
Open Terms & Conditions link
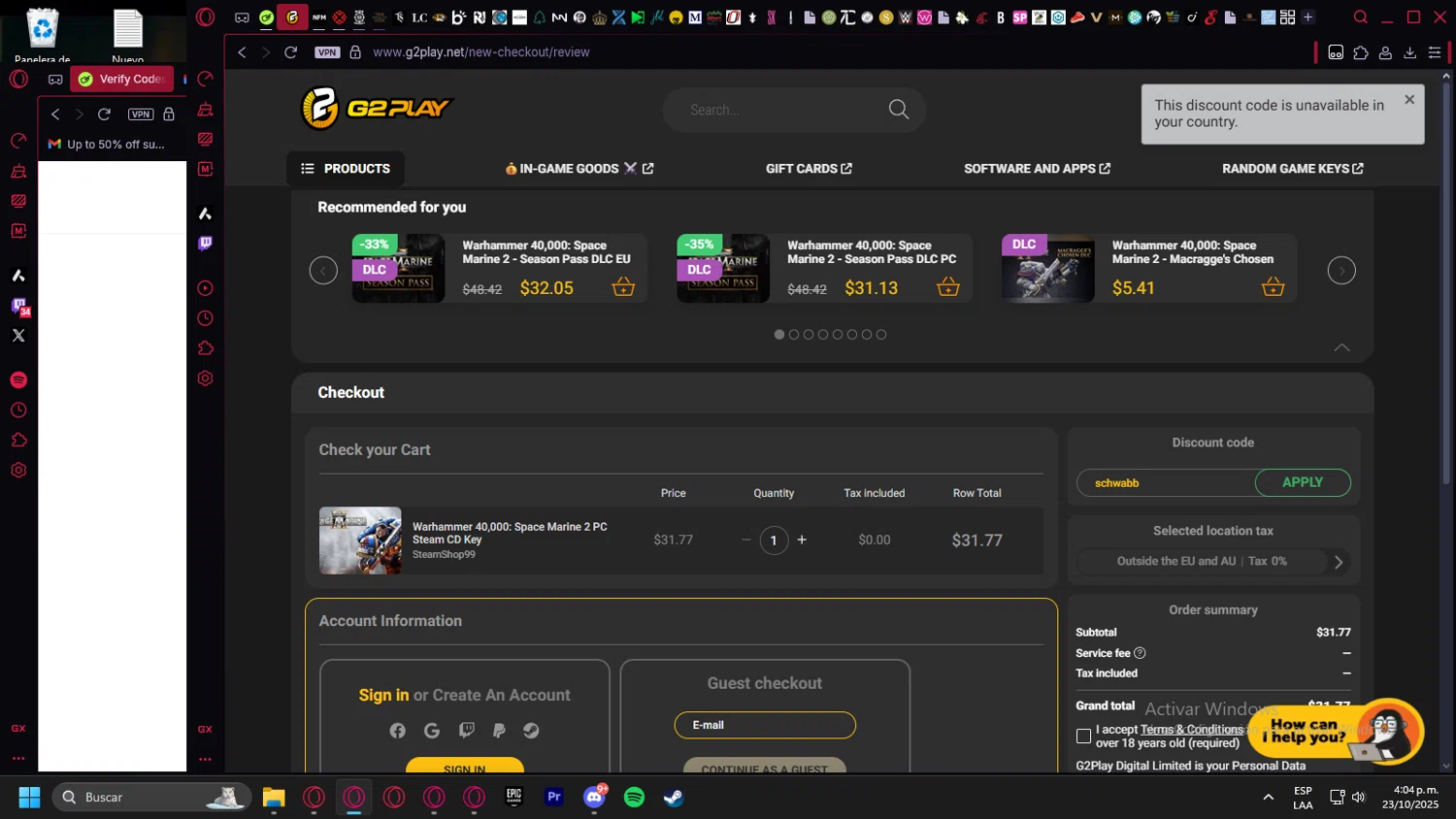[1191, 730]
